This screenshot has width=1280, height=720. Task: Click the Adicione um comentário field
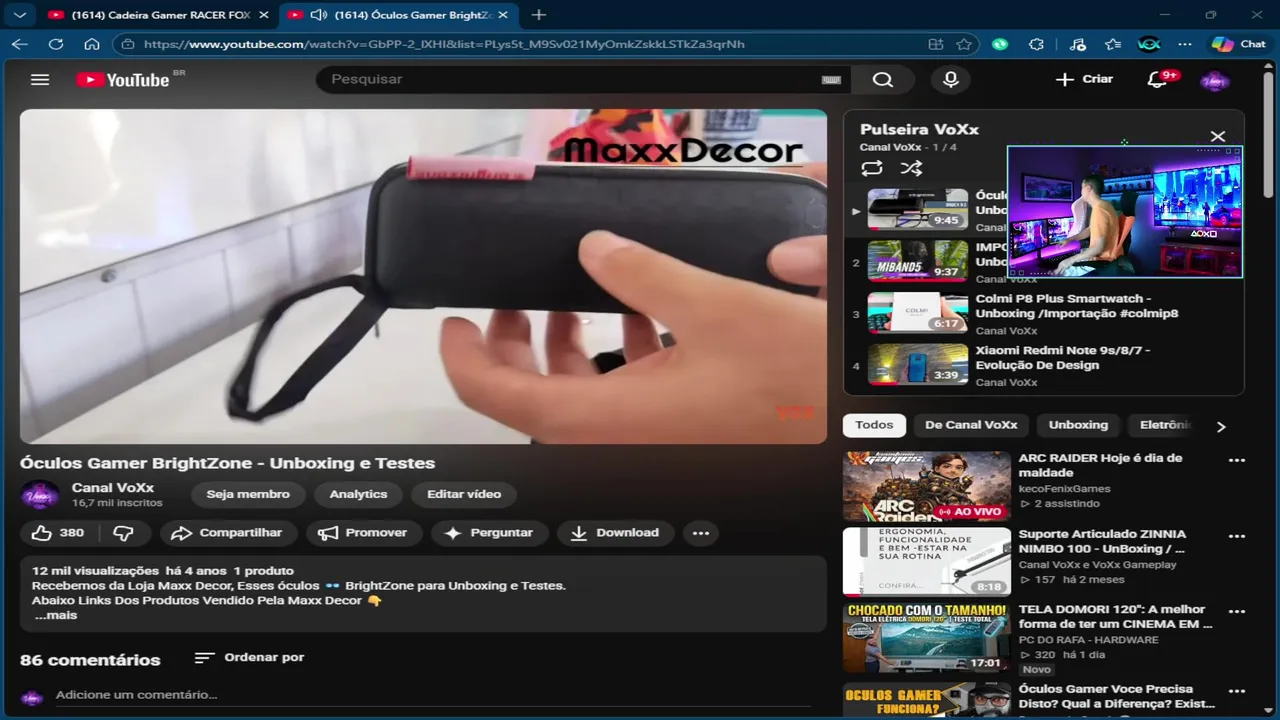[x=435, y=695]
